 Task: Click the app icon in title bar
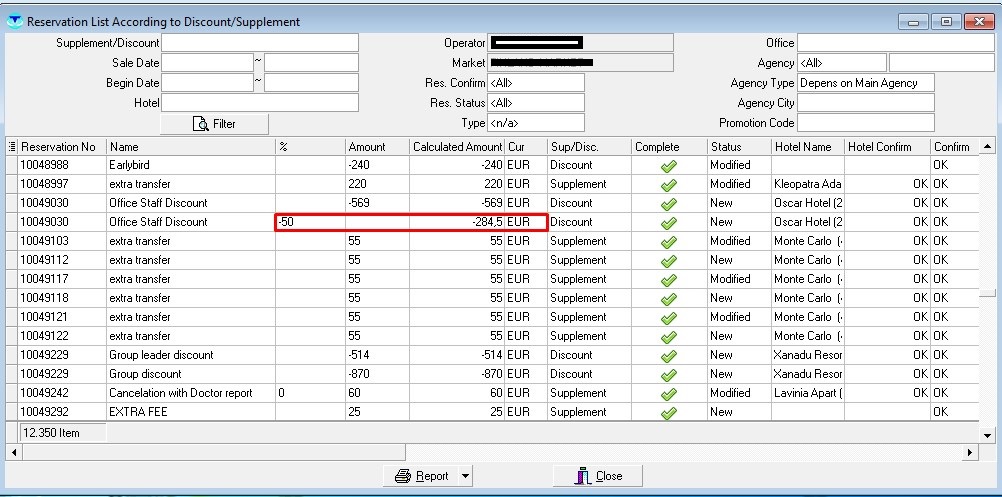coord(14,21)
